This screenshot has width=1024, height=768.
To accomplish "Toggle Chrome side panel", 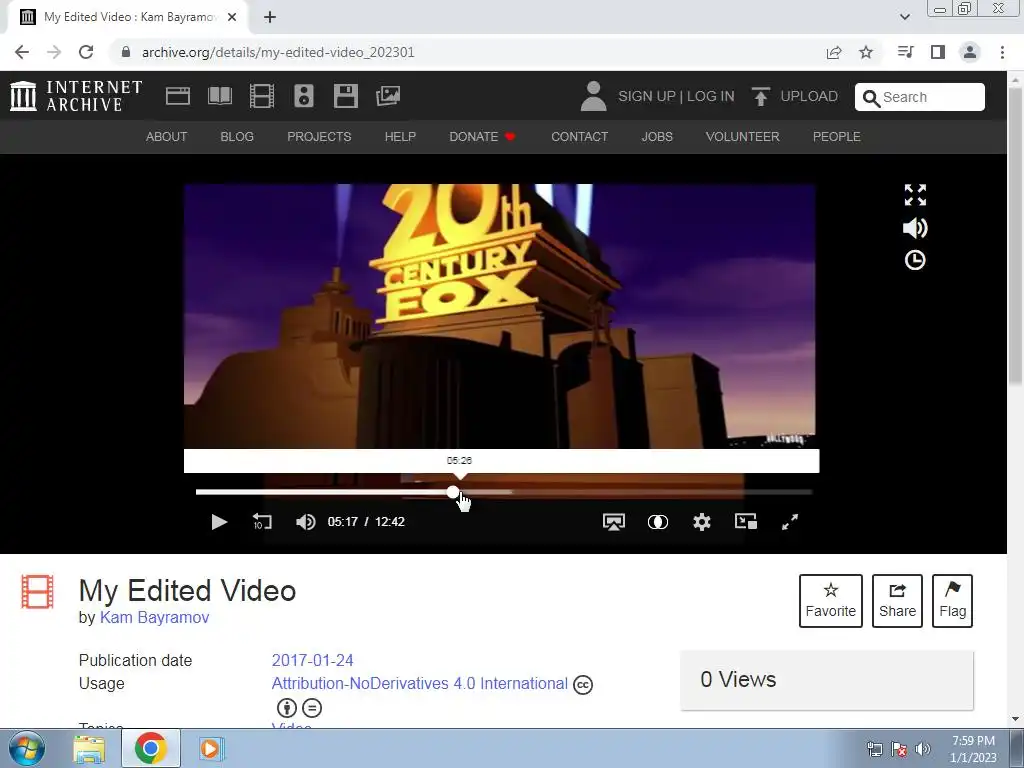I will click(938, 52).
